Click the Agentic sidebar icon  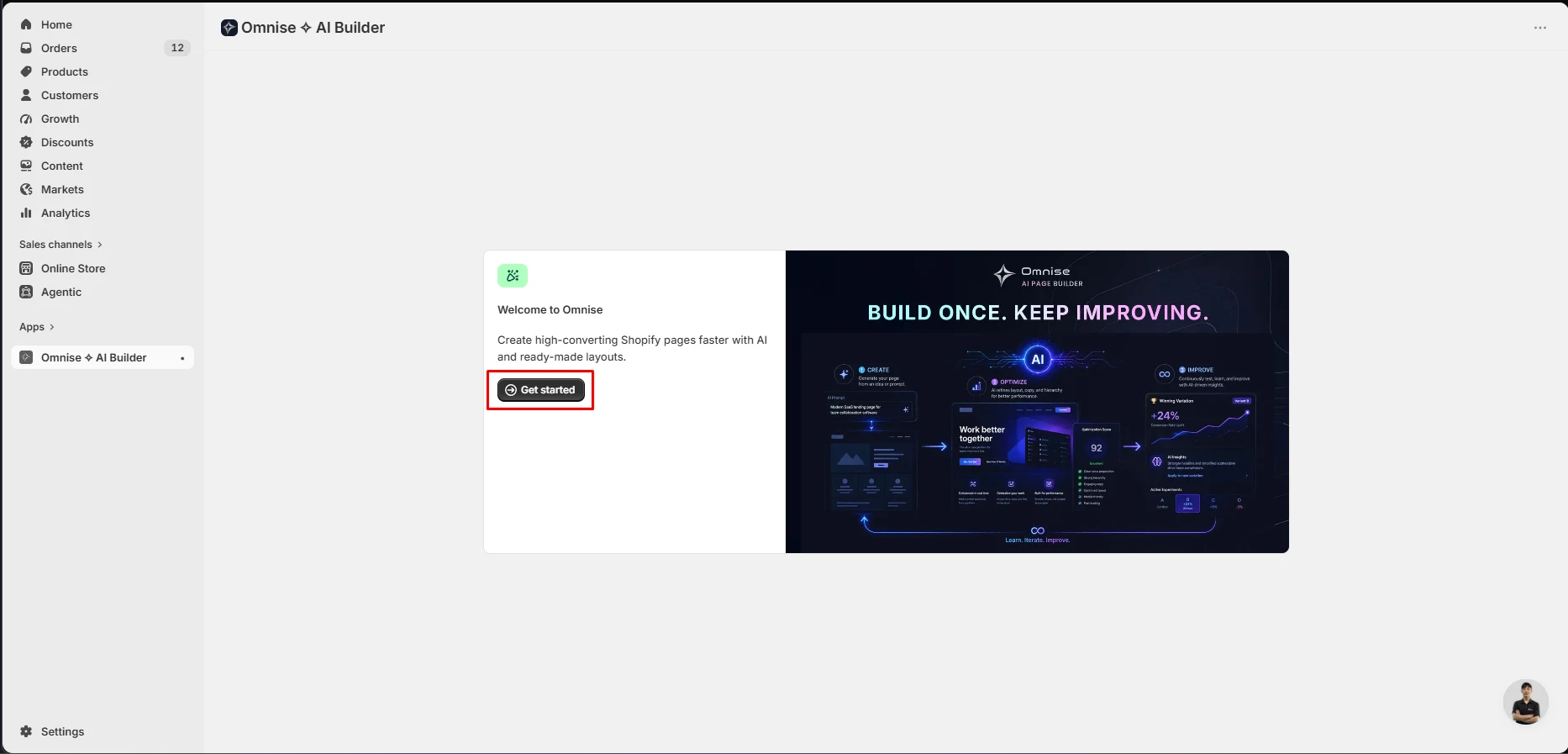pyautogui.click(x=26, y=292)
